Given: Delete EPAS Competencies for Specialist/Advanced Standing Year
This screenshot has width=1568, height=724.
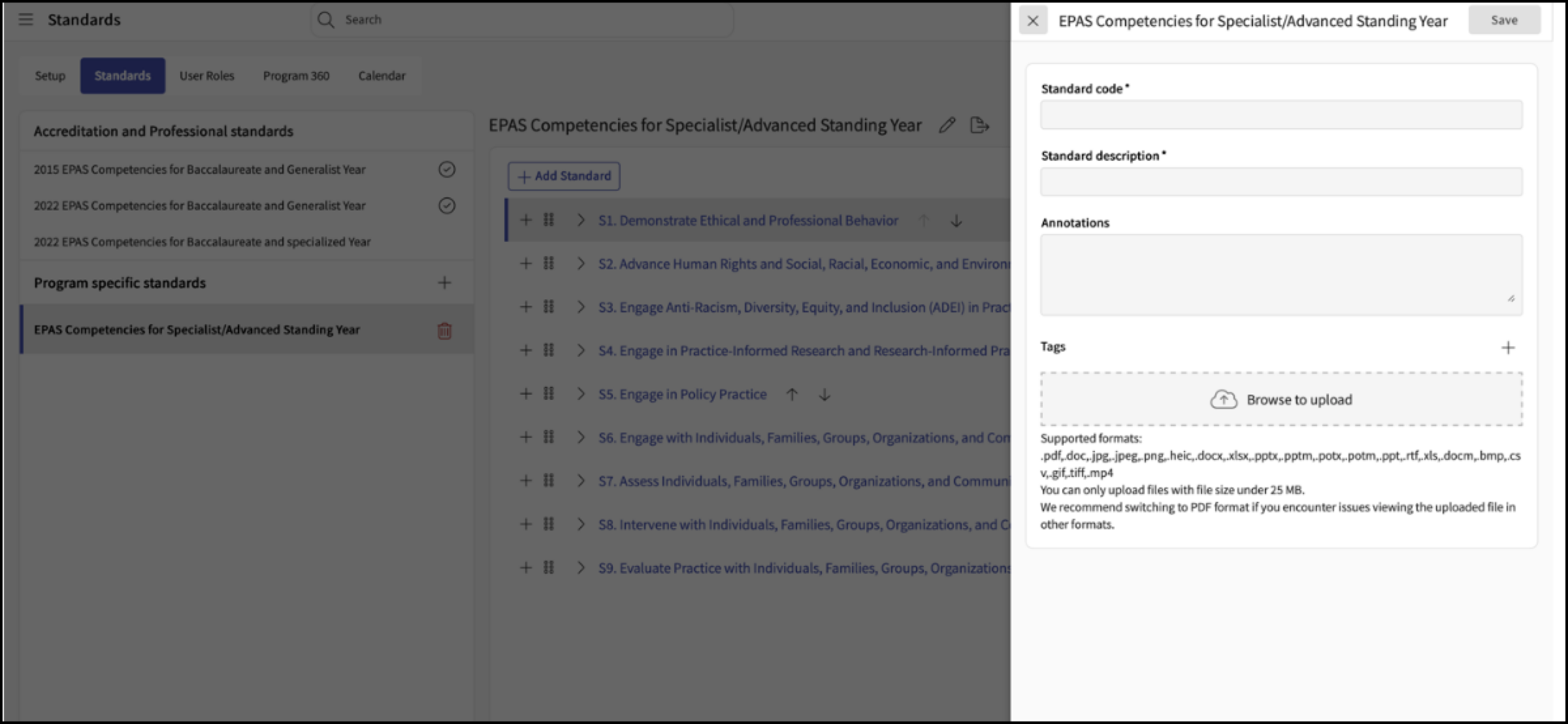Looking at the screenshot, I should point(444,331).
